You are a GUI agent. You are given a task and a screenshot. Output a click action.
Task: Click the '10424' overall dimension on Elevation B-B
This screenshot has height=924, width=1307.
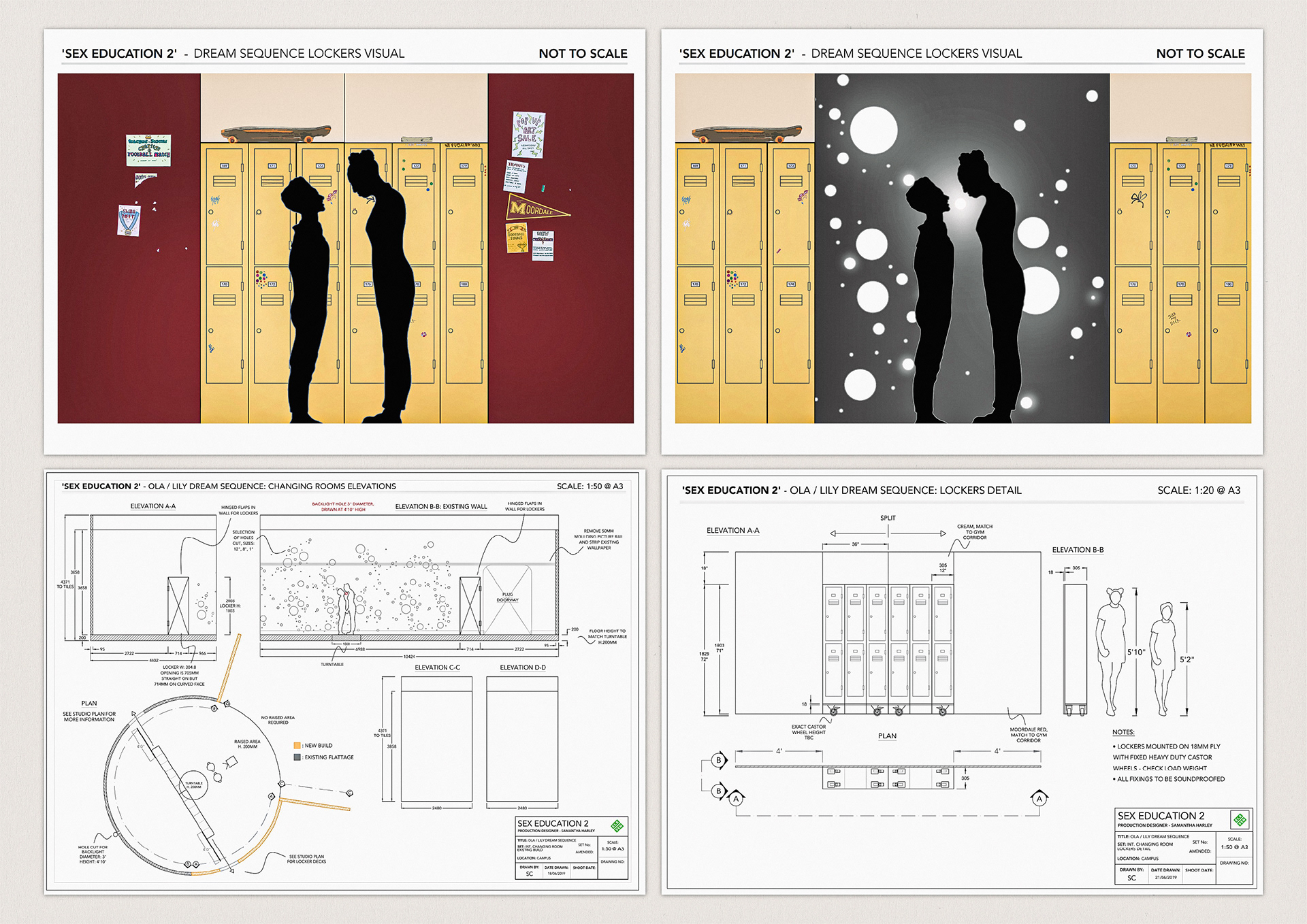click(409, 657)
